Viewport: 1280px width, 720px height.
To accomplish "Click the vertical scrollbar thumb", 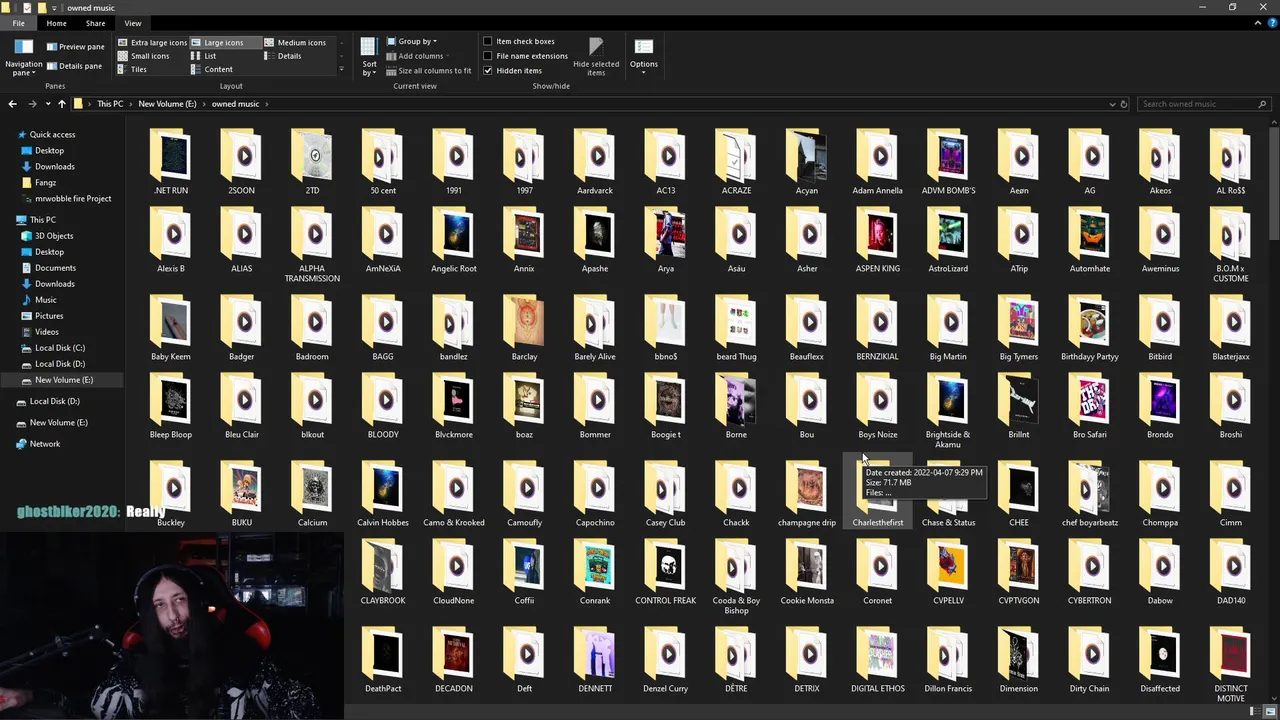I will [1274, 185].
